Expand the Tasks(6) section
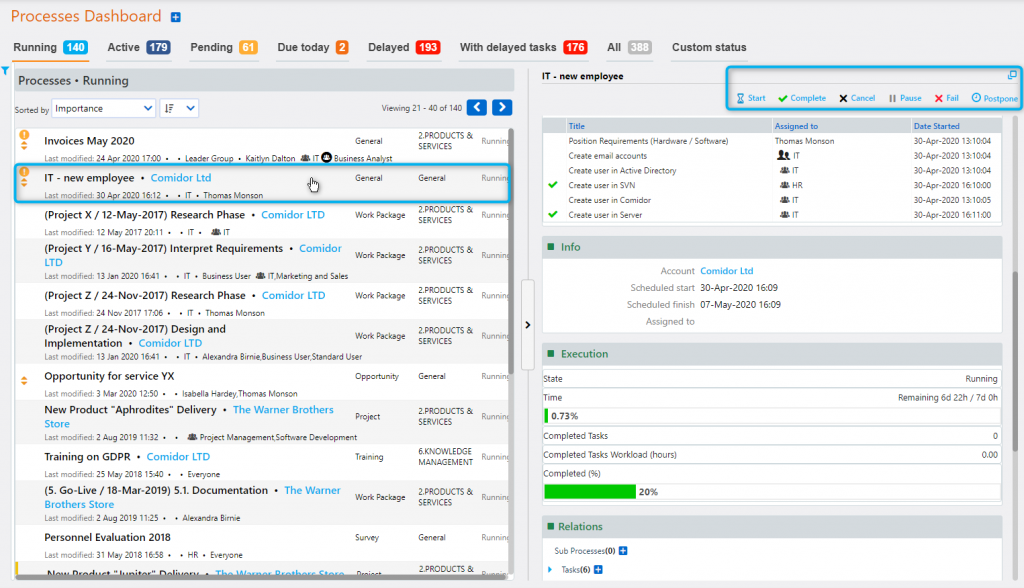The width and height of the screenshot is (1024, 588). (552, 570)
